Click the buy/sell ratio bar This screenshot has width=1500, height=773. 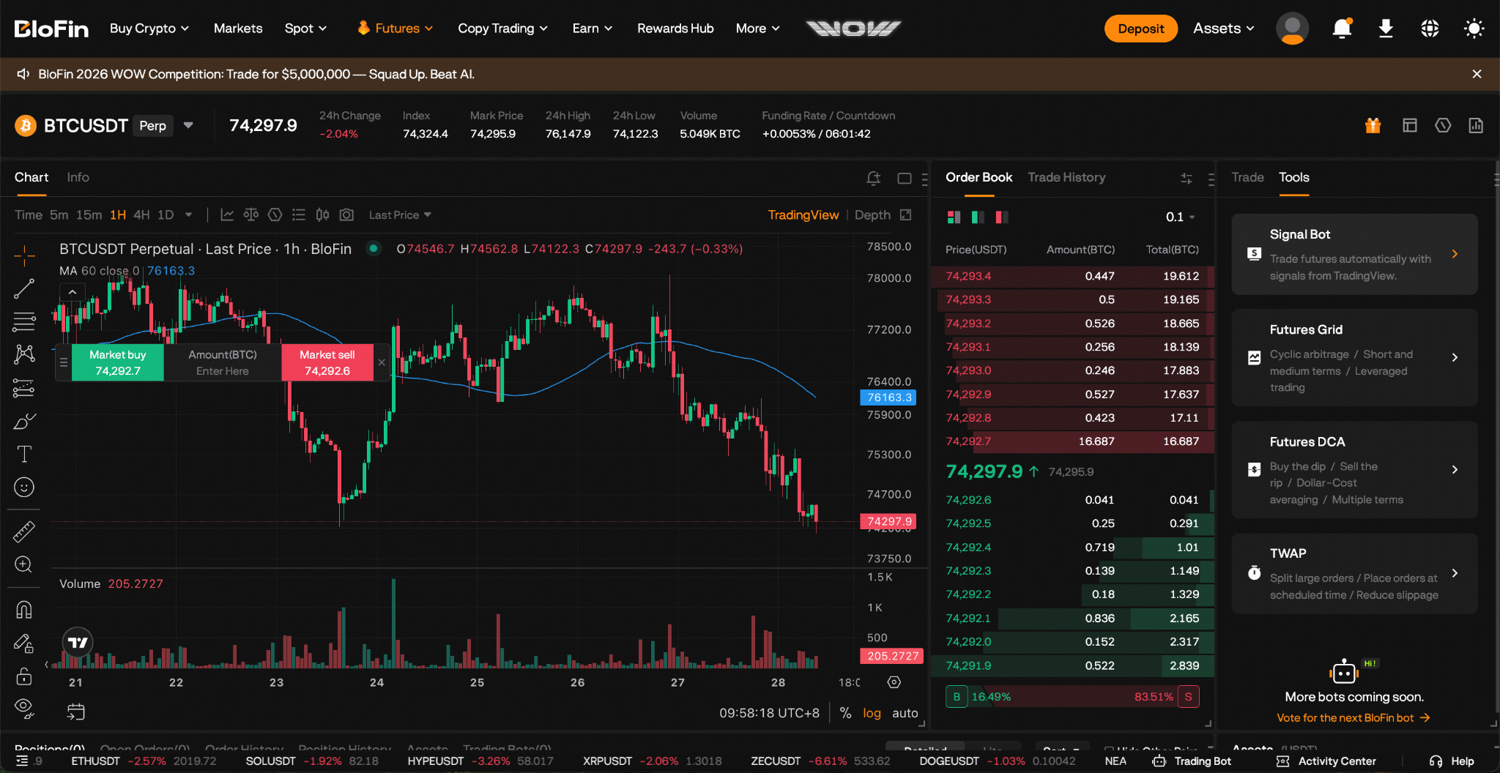coord(1072,697)
